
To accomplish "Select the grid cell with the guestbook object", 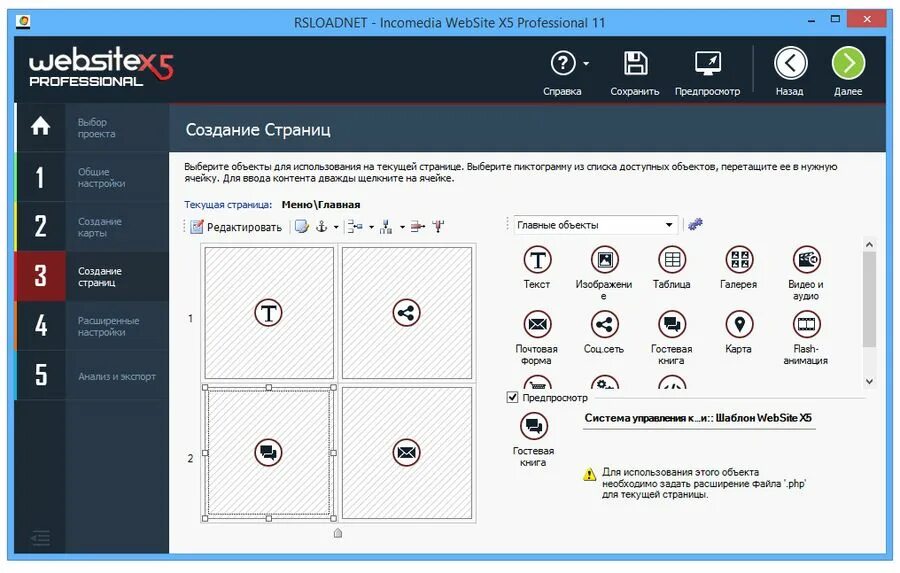I will click(x=269, y=453).
